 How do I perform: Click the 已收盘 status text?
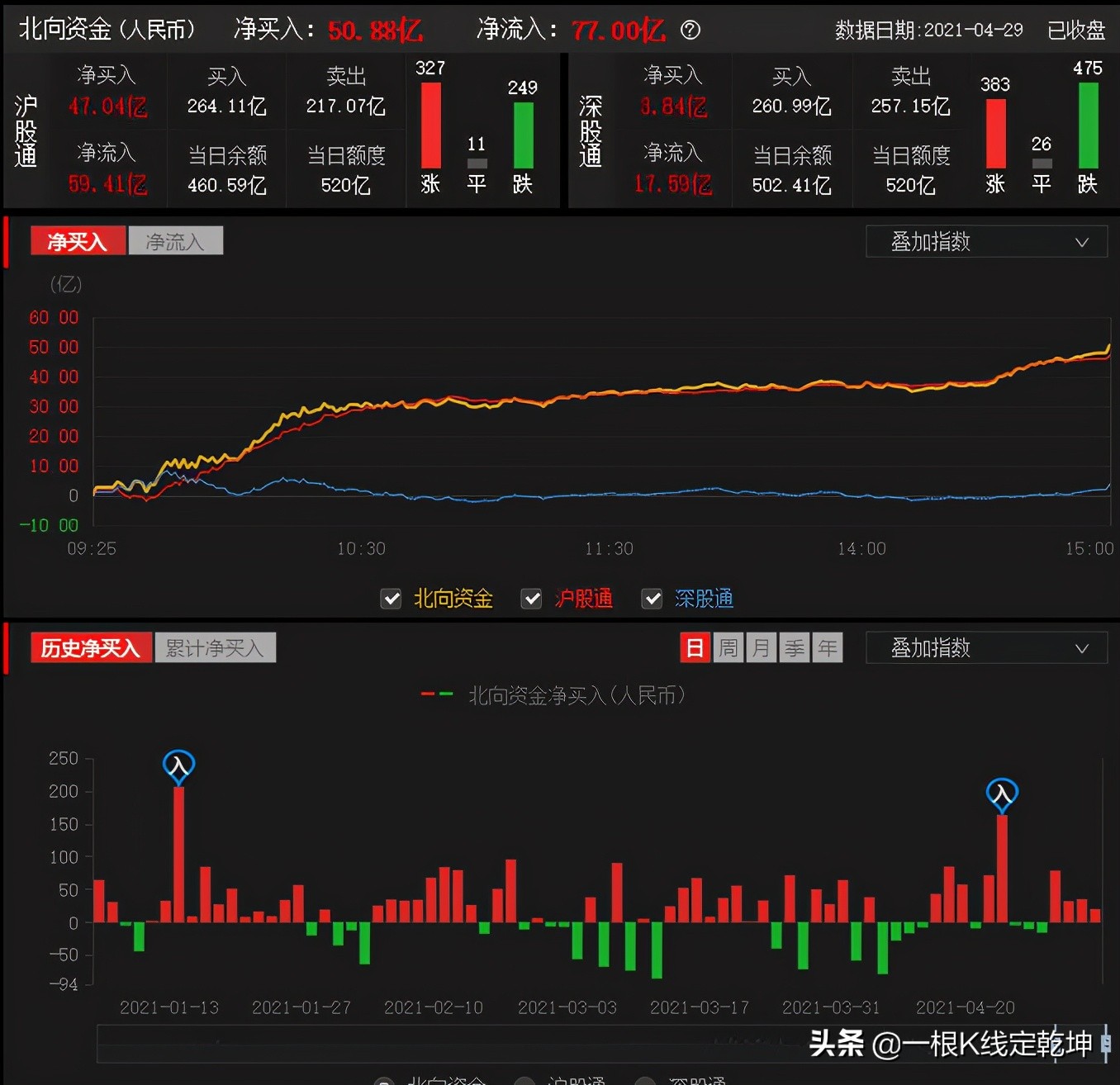pos(1076,31)
